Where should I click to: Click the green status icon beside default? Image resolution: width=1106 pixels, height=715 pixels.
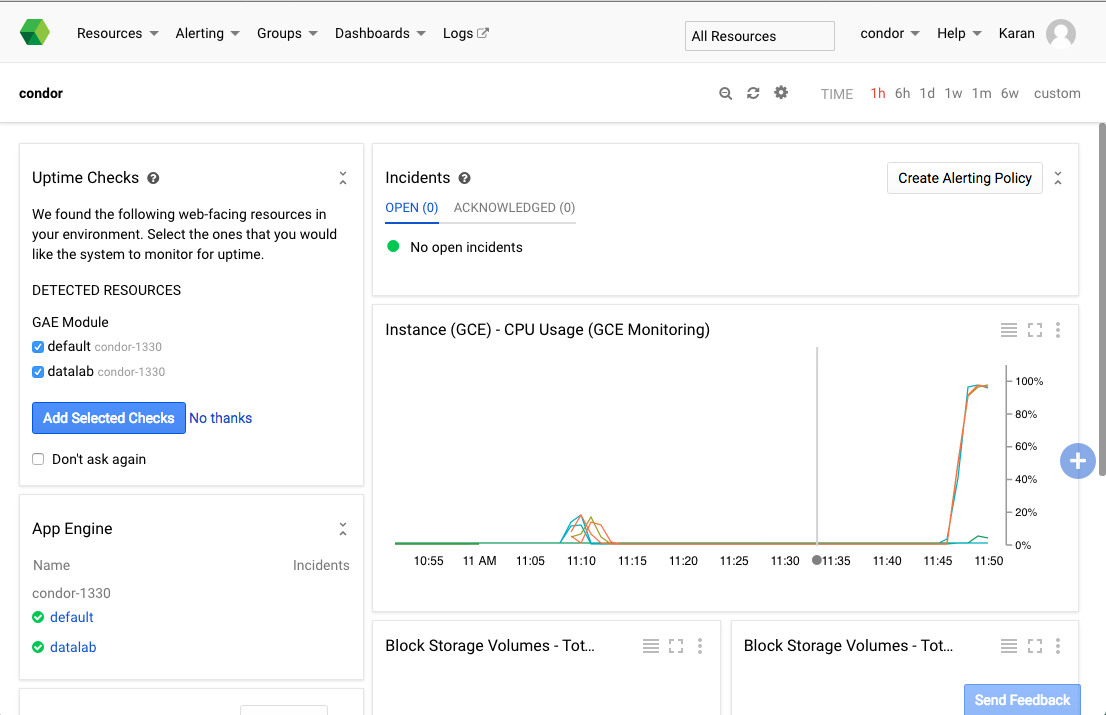coord(38,617)
